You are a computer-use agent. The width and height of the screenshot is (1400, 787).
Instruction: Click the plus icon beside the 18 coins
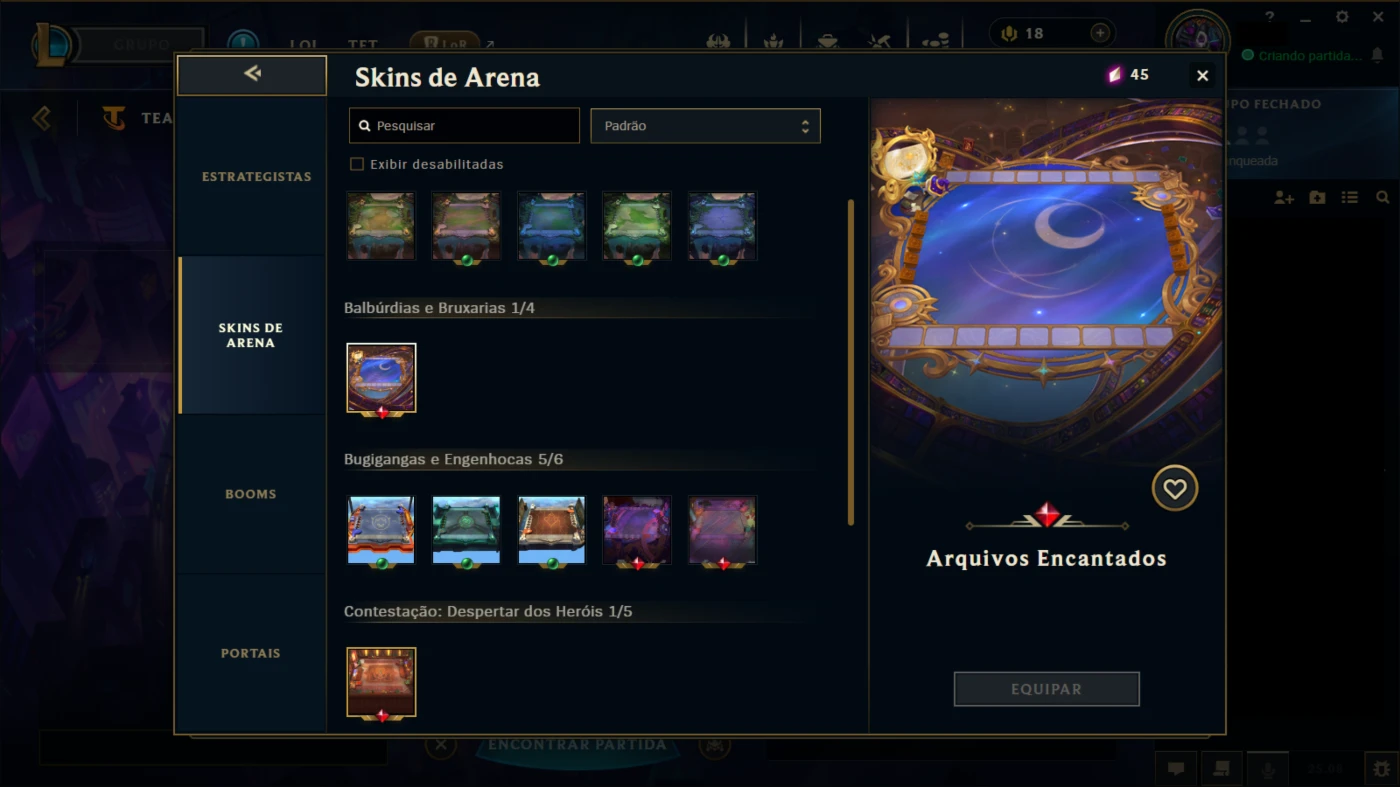(1100, 33)
